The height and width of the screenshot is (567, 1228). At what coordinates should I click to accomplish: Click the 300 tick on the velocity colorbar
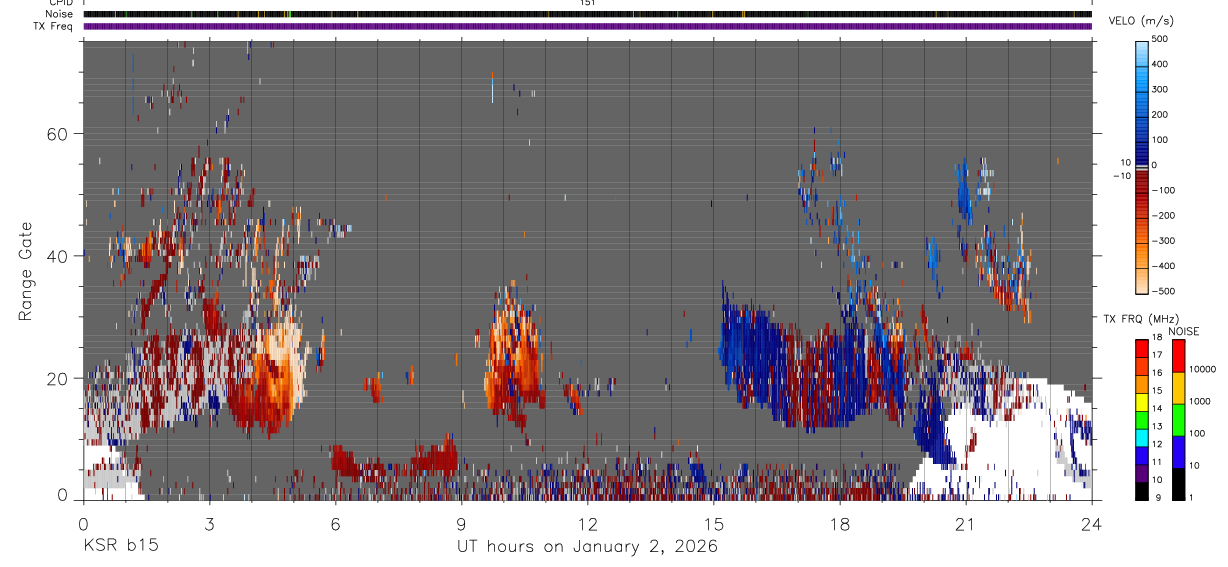pyautogui.click(x=1161, y=90)
